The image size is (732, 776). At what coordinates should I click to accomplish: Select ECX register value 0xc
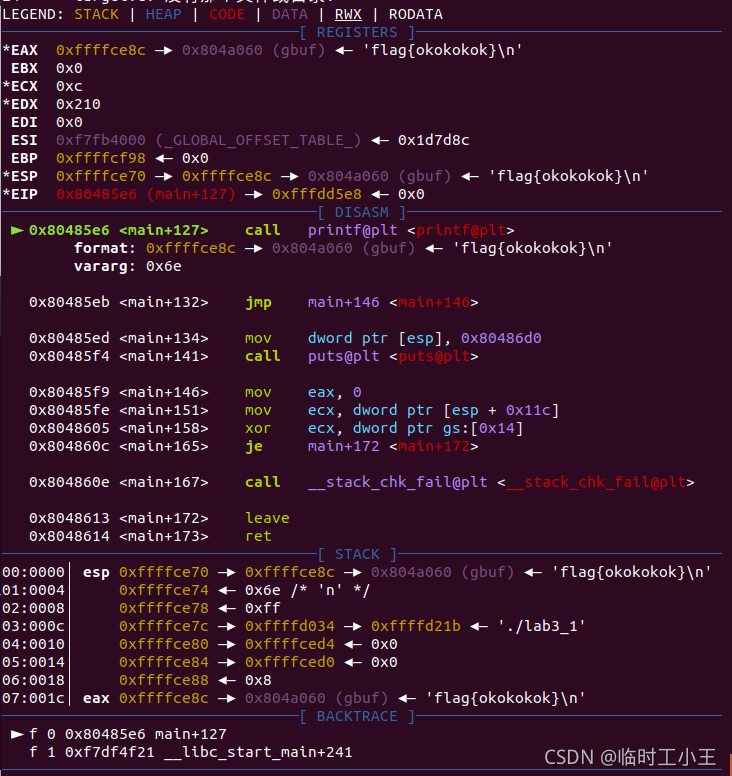coord(69,86)
